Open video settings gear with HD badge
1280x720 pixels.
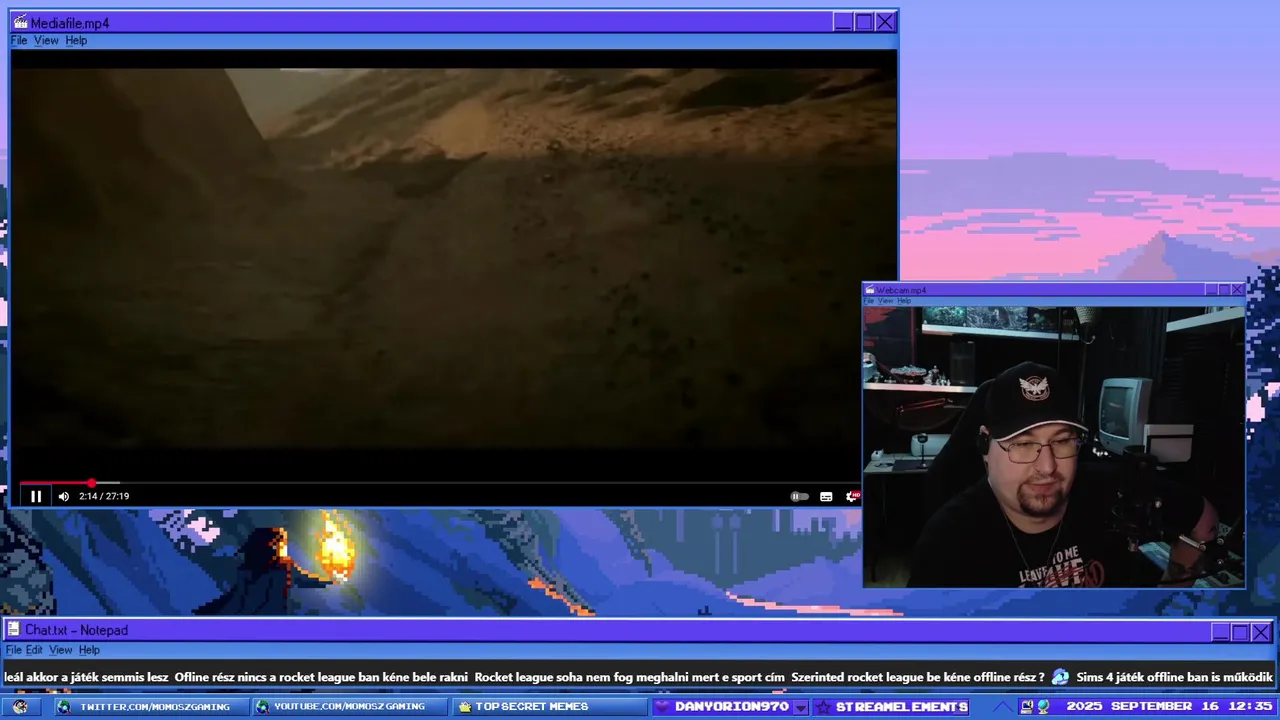pos(853,496)
